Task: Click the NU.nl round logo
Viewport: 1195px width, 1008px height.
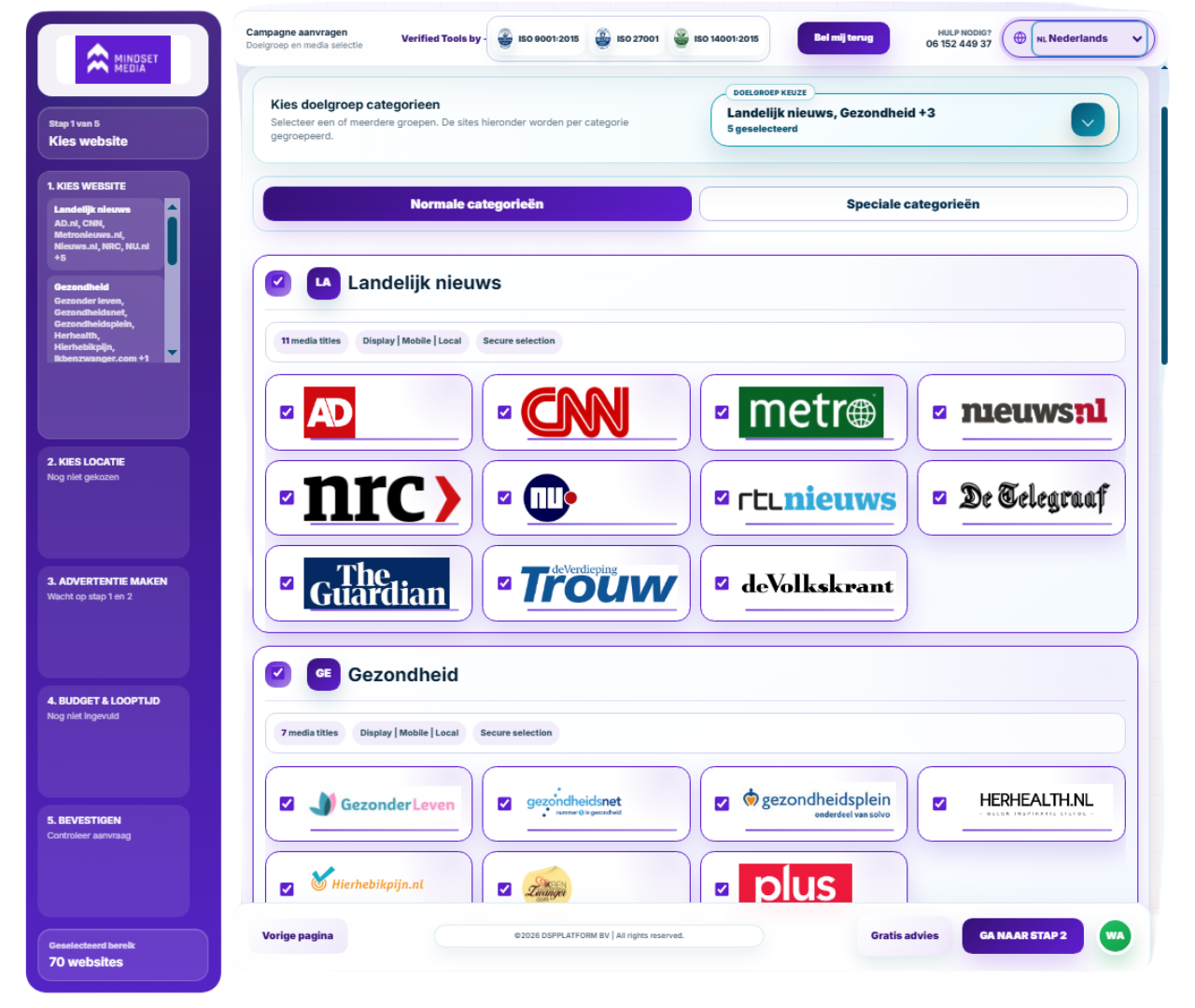Action: click(550, 498)
